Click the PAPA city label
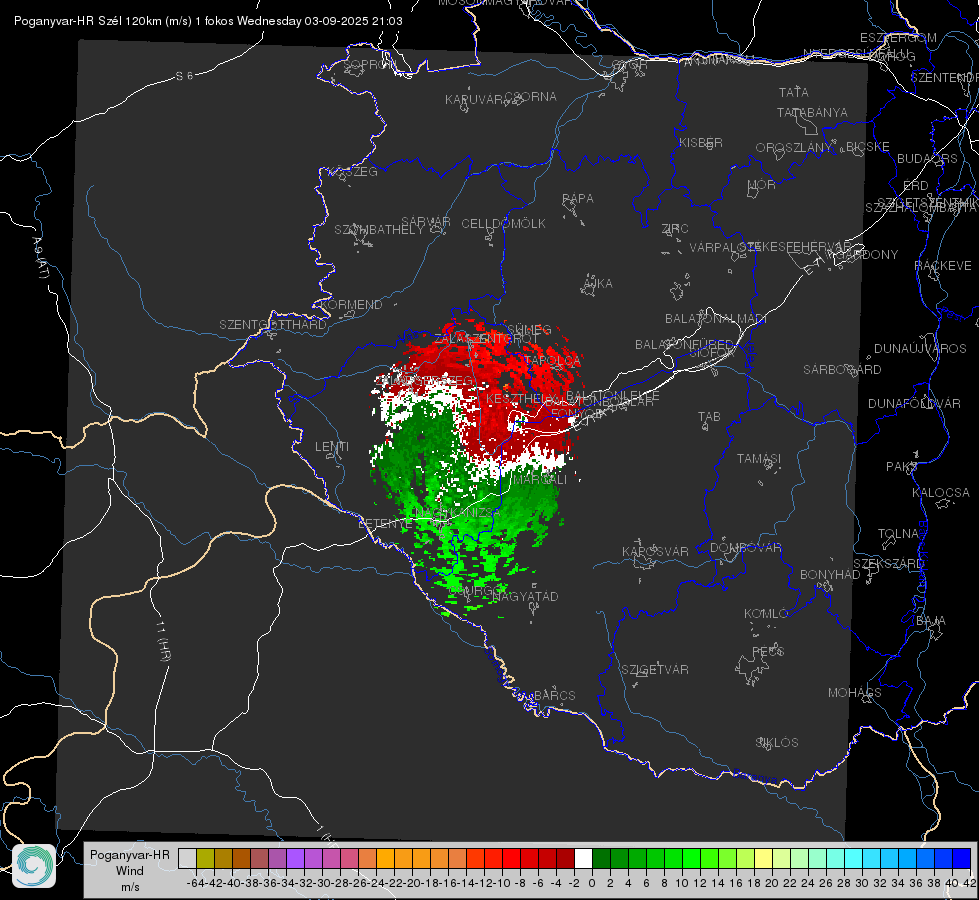This screenshot has width=979, height=900. 578,199
